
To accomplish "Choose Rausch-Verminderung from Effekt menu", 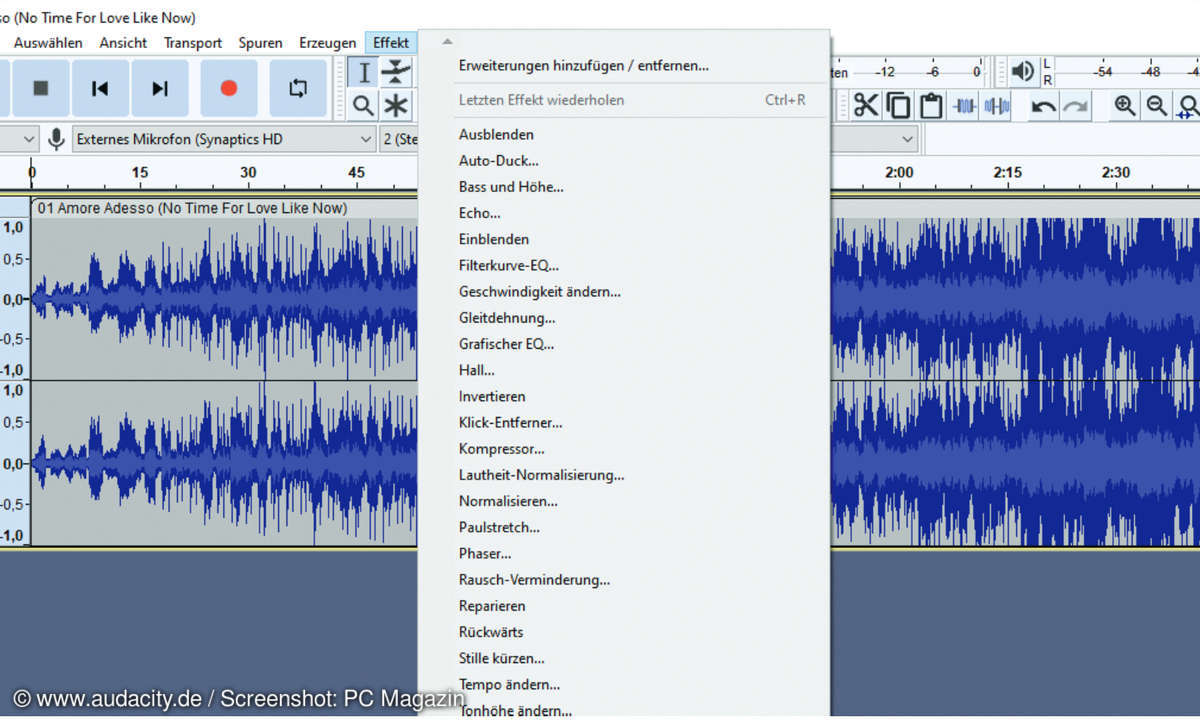I will click(x=534, y=579).
